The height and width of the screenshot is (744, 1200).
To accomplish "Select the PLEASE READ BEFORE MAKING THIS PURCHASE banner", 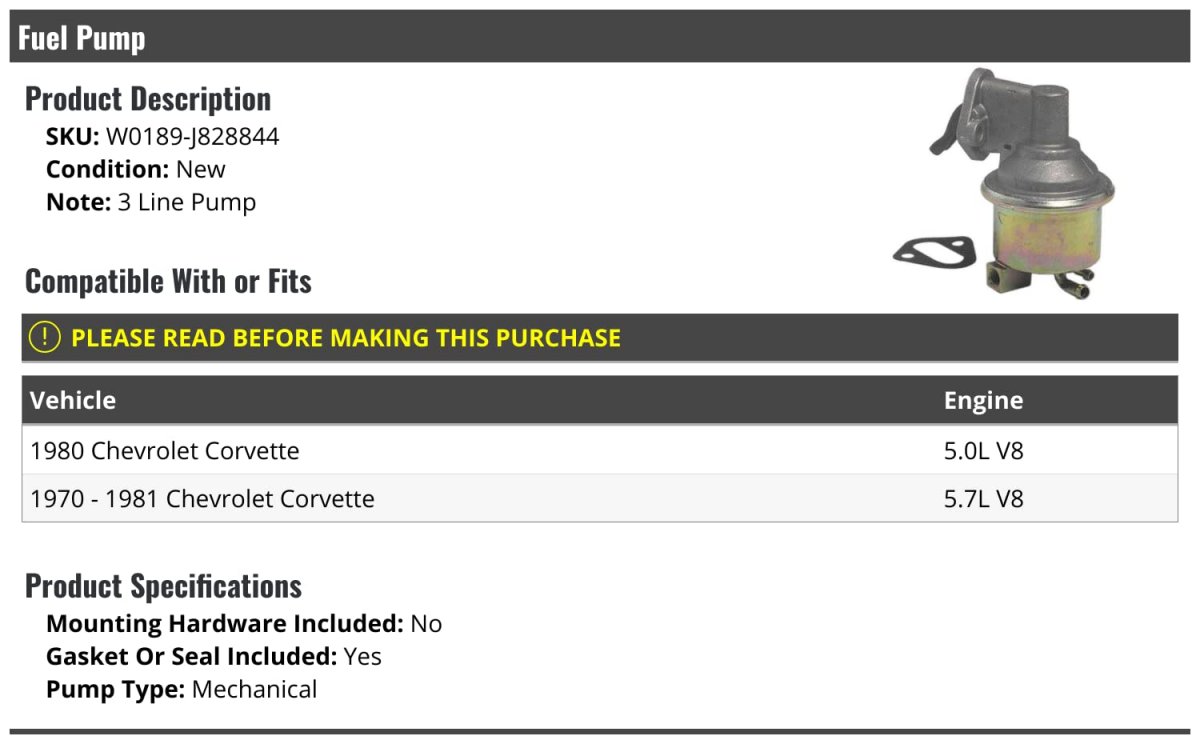I will coord(600,338).
